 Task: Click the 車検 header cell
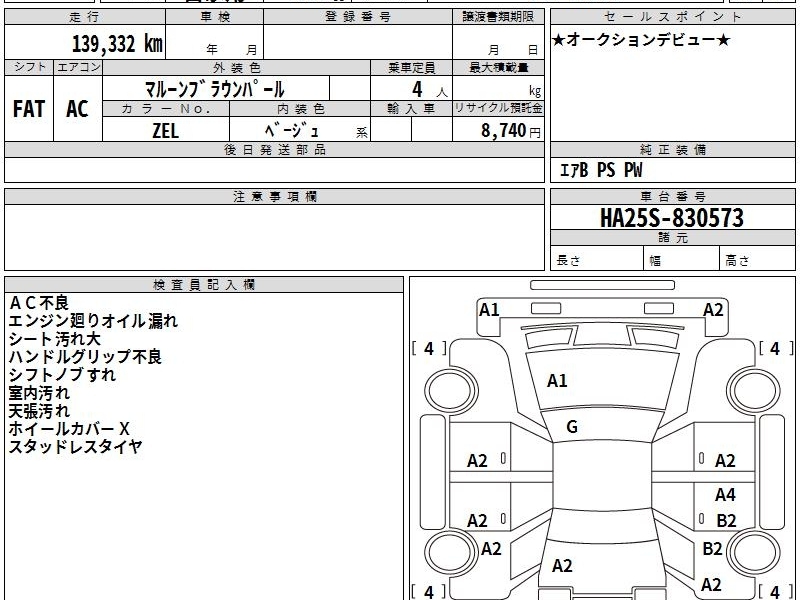[215, 17]
